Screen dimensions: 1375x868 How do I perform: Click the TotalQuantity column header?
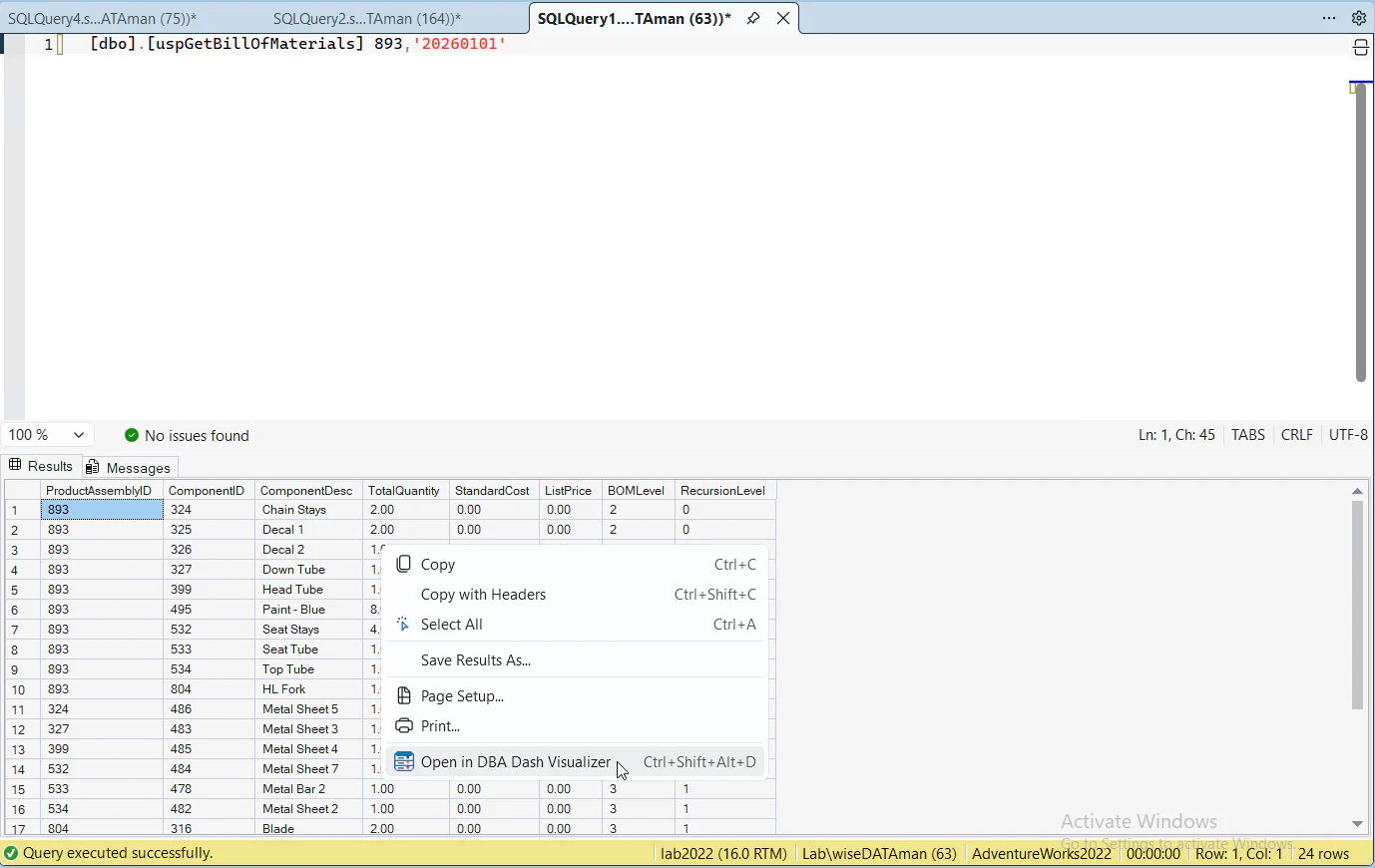coord(404,490)
